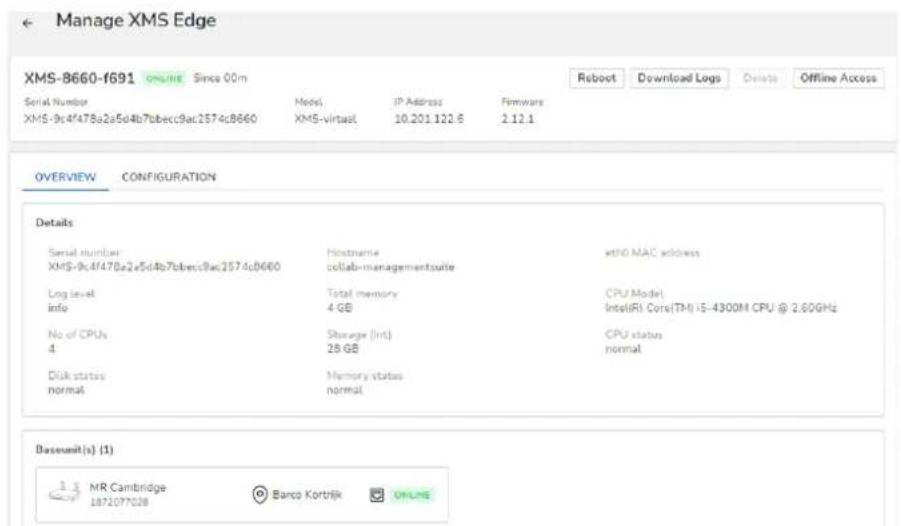This screenshot has height=526, width=901.
Task: Click the ONLINE status badge in the baseunit card
Action: pyautogui.click(x=412, y=495)
